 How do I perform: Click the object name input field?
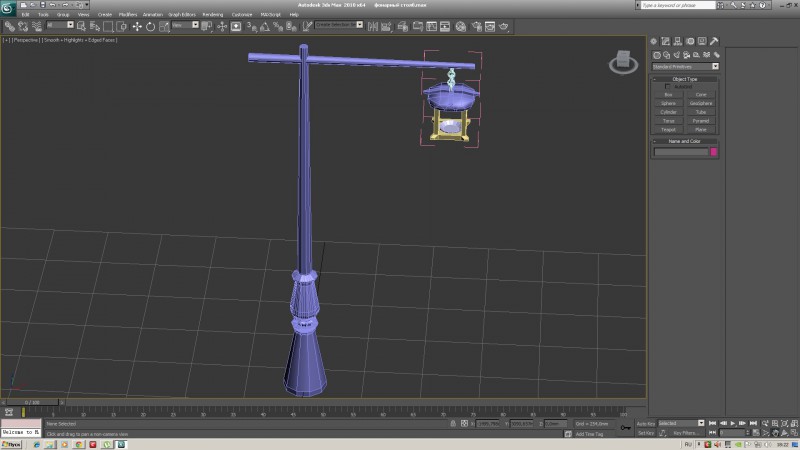[681, 152]
